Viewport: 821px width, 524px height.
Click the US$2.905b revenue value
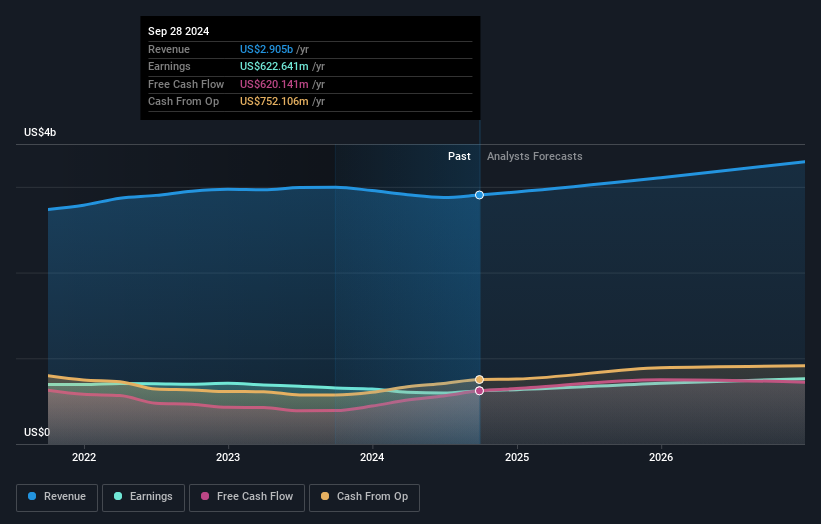(266, 49)
